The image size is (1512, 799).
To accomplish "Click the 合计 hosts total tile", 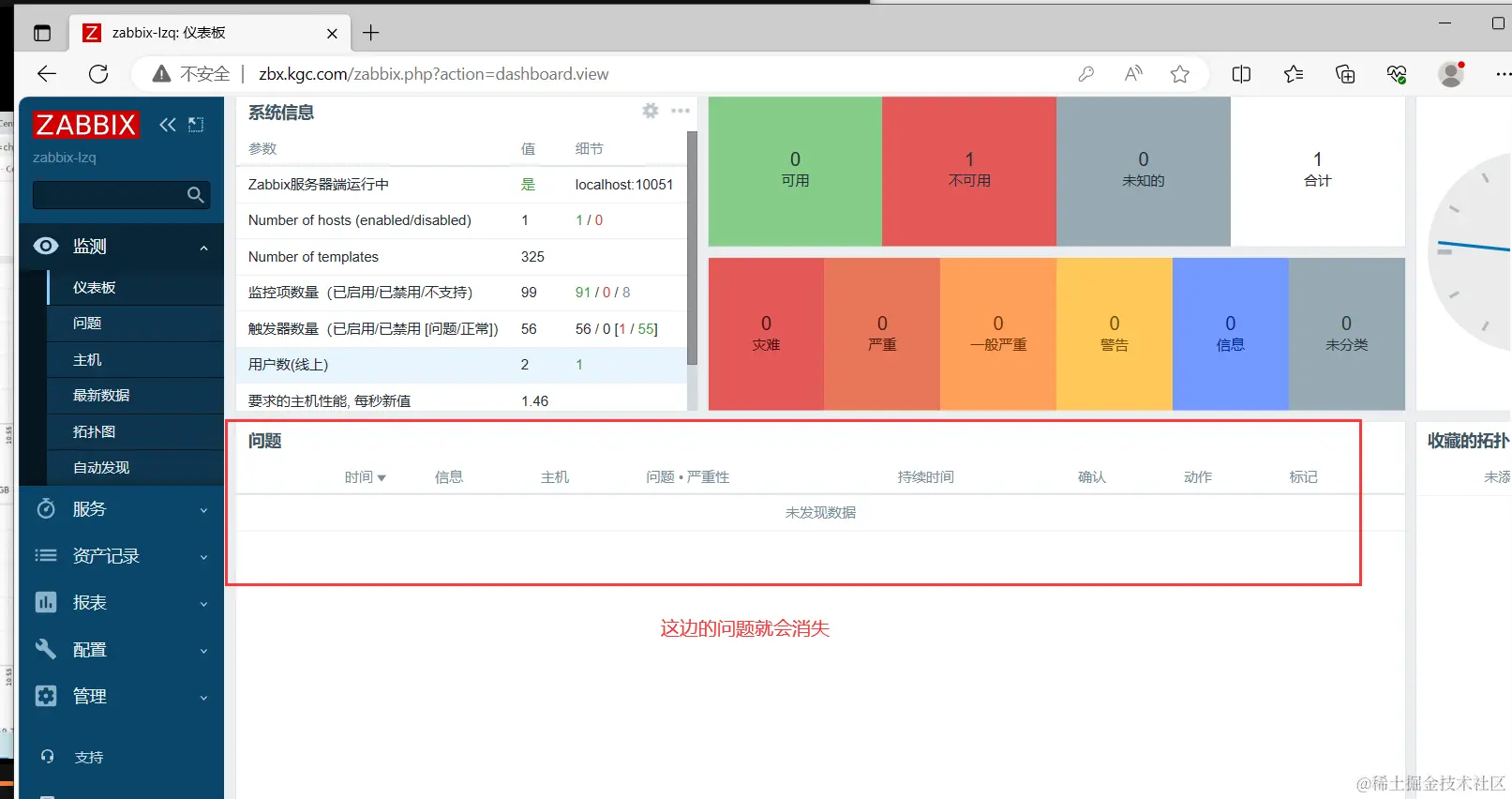I will click(x=1318, y=172).
